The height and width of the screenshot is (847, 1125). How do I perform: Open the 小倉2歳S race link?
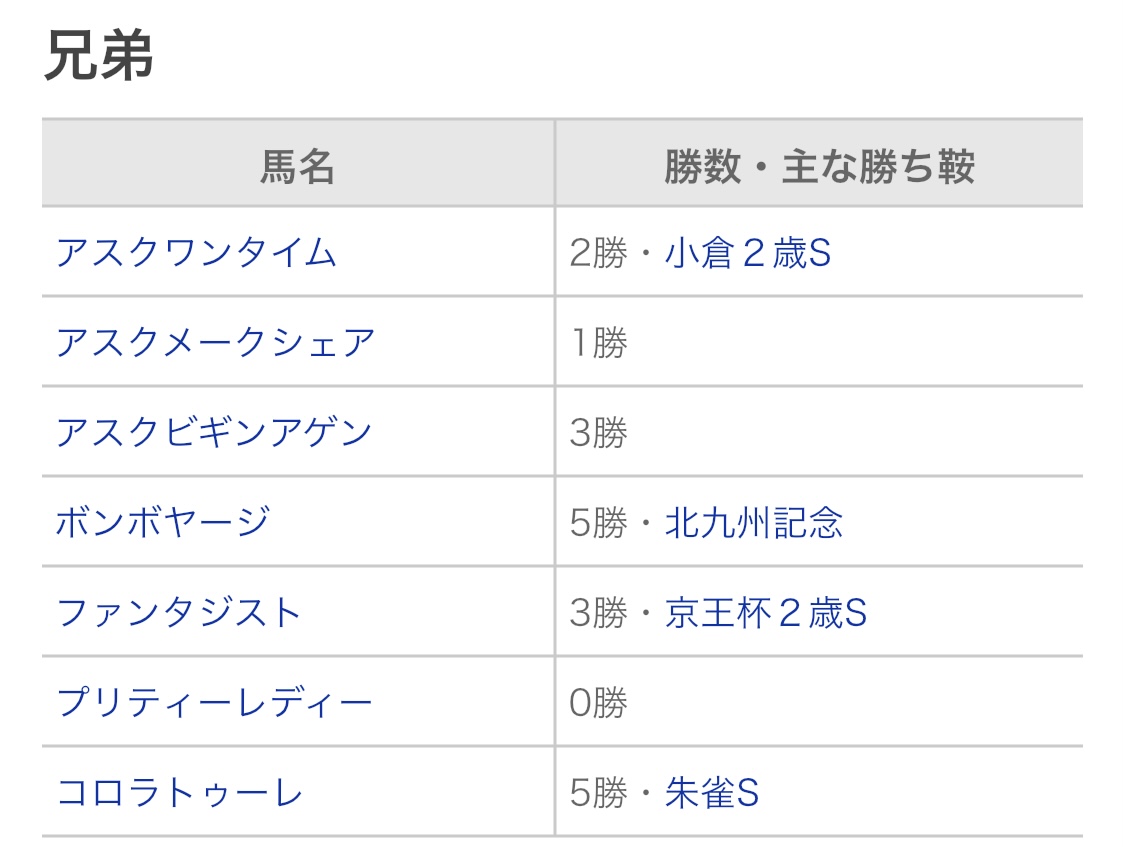(748, 253)
